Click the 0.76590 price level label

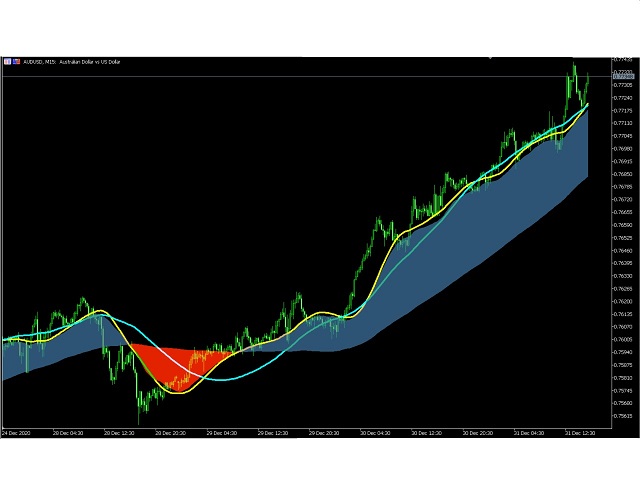tap(623, 225)
